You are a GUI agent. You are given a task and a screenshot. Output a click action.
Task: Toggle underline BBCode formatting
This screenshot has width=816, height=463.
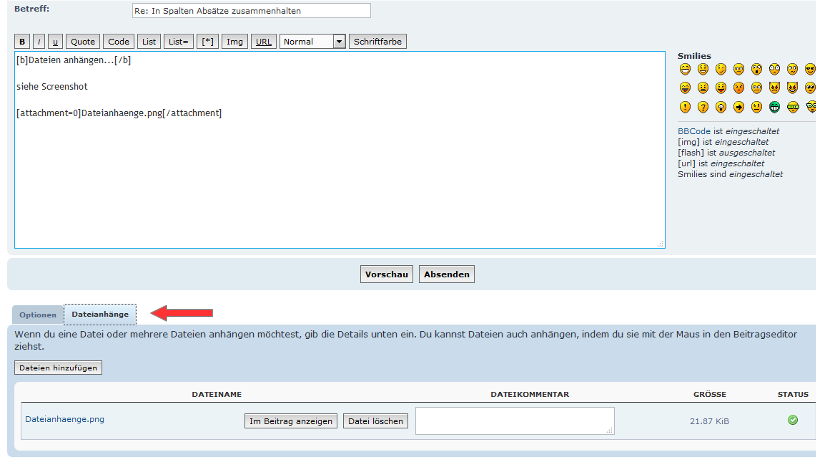(x=54, y=42)
